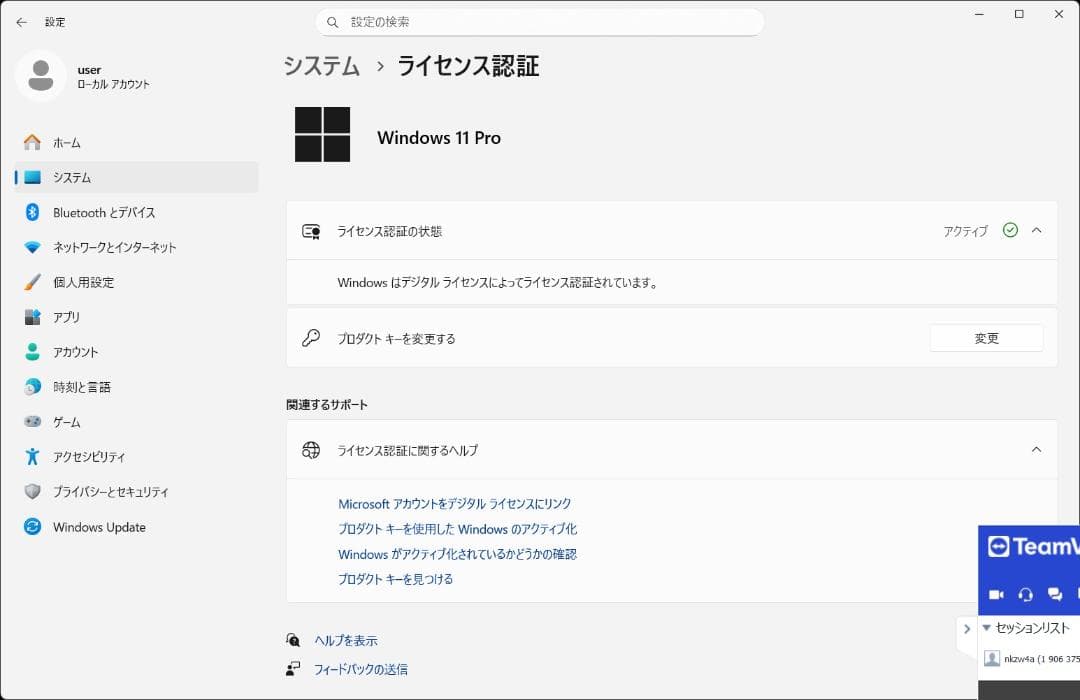Click the TeamViewer headset audio icon
The width and height of the screenshot is (1080, 700).
tap(1027, 594)
